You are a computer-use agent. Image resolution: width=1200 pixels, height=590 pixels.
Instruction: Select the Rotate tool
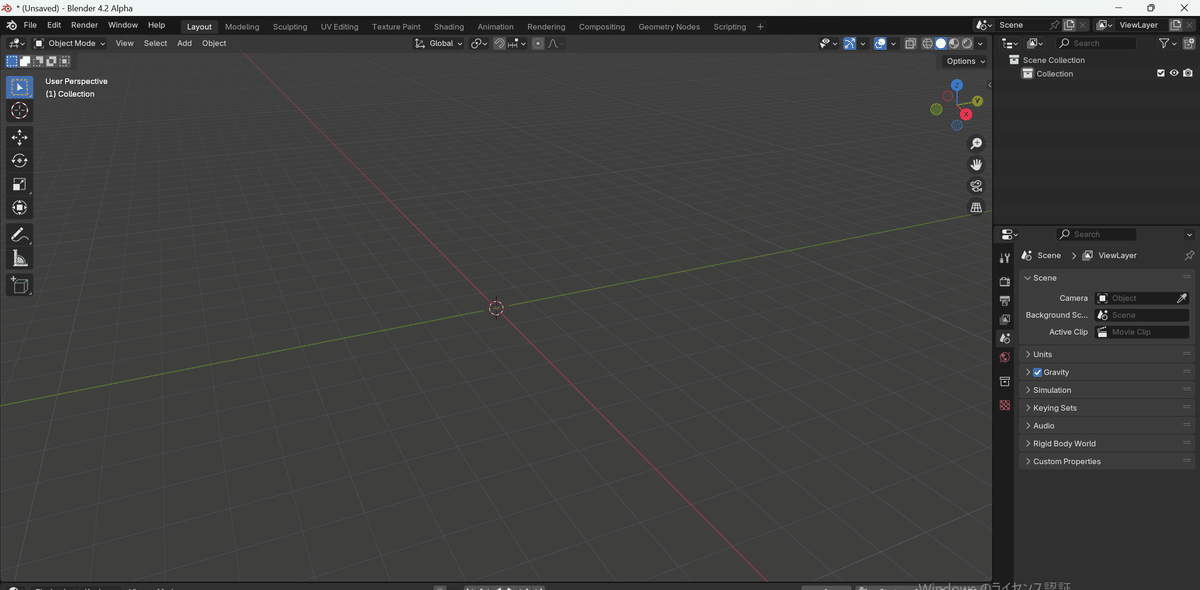(19, 160)
